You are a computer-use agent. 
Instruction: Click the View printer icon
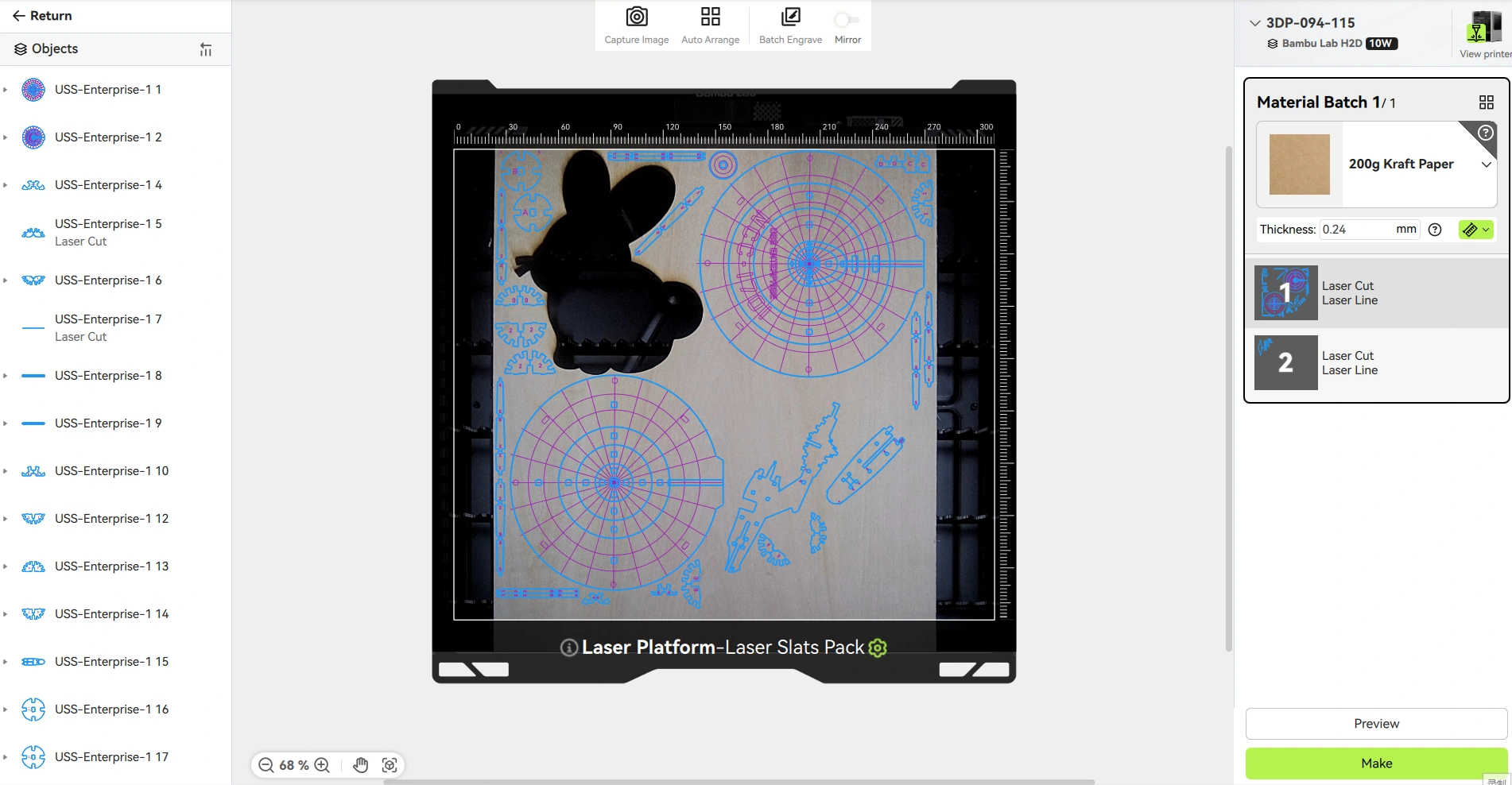point(1484,27)
